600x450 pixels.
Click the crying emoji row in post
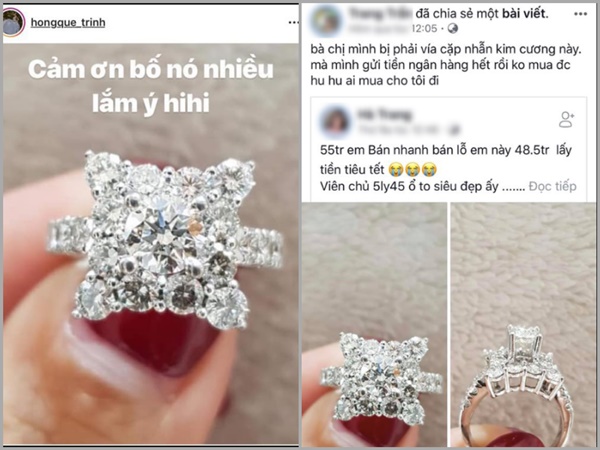coord(412,169)
